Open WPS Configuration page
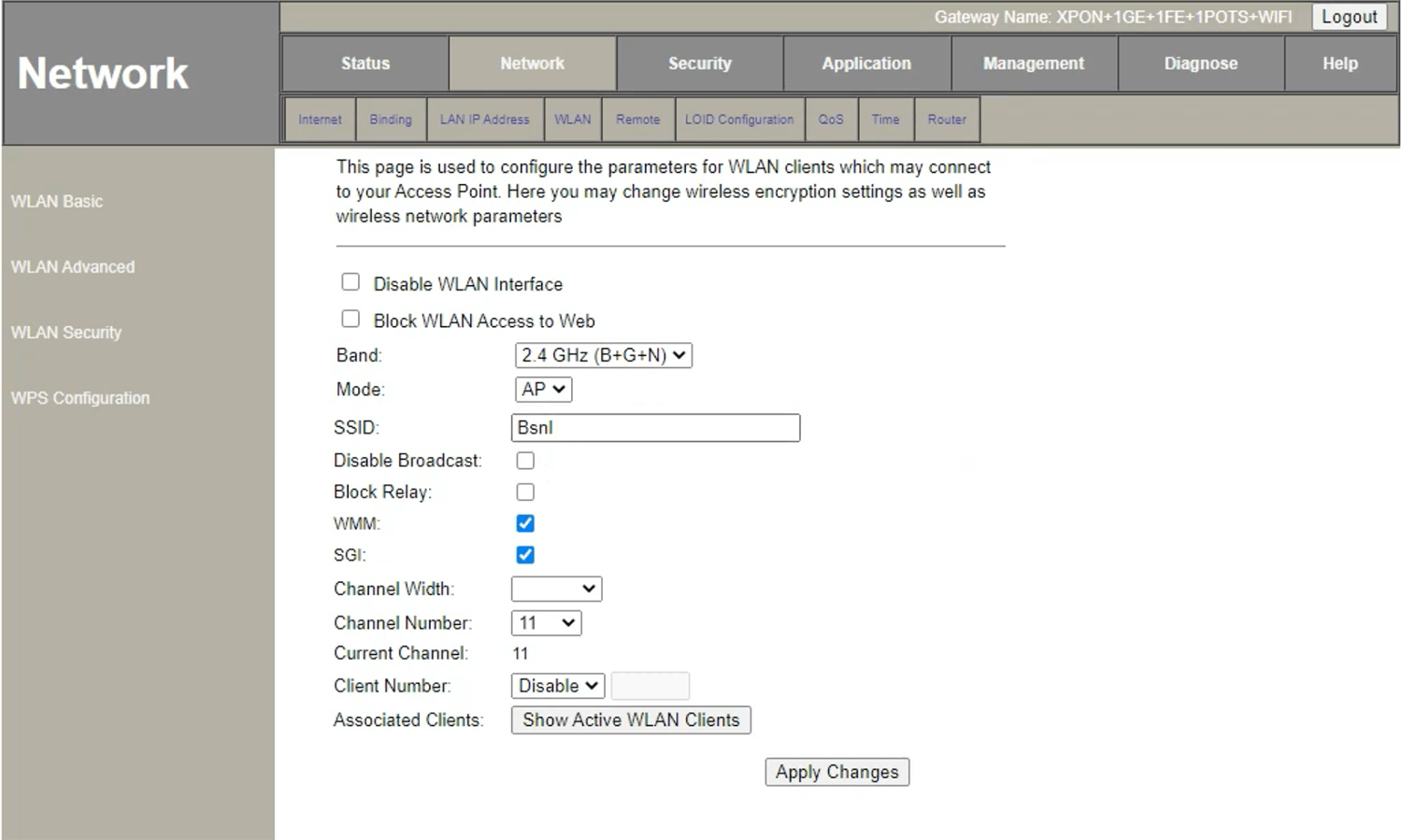 [80, 398]
